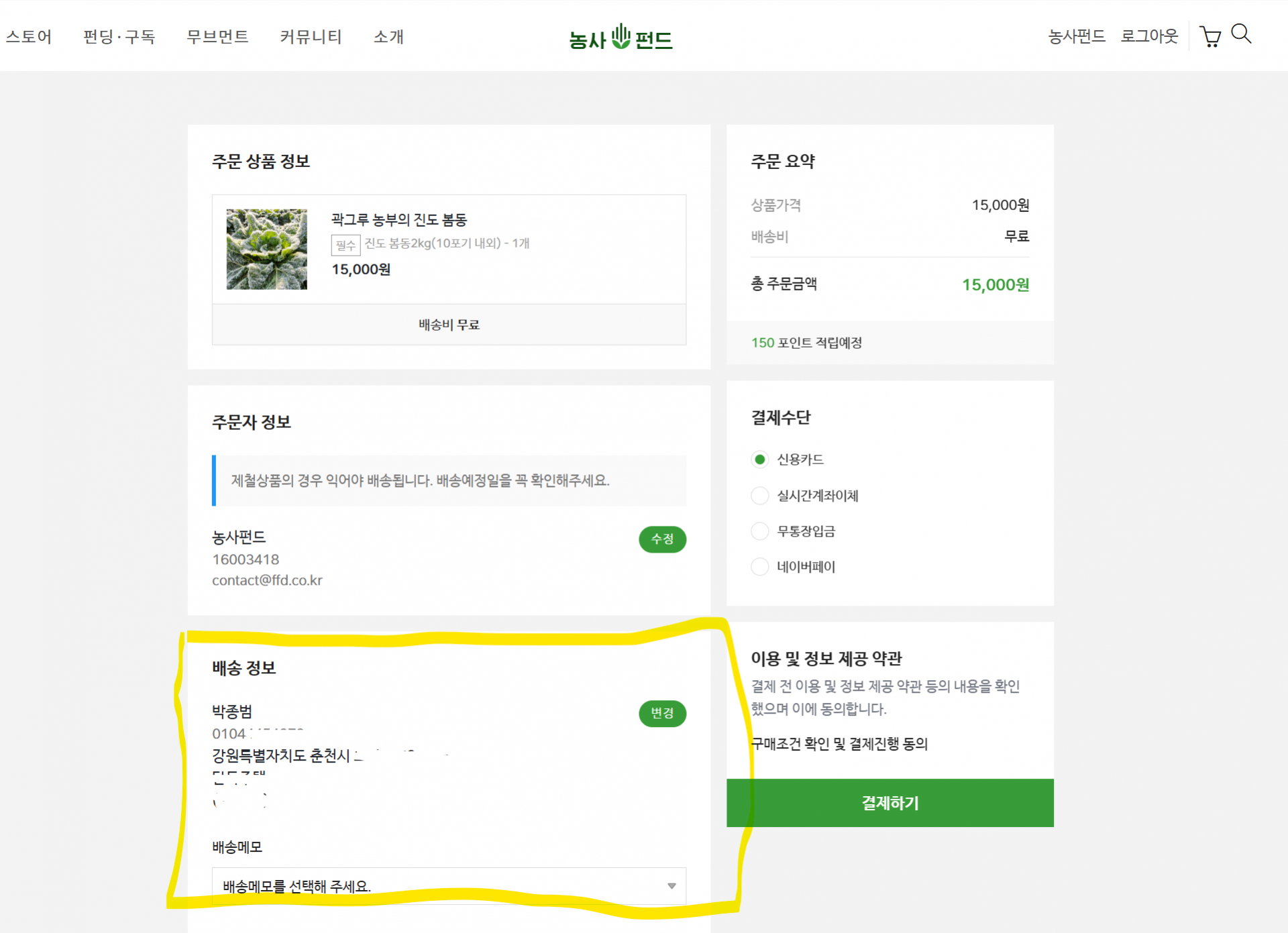Click the 농사펀드 center logo
The image size is (1288, 933).
(621, 38)
